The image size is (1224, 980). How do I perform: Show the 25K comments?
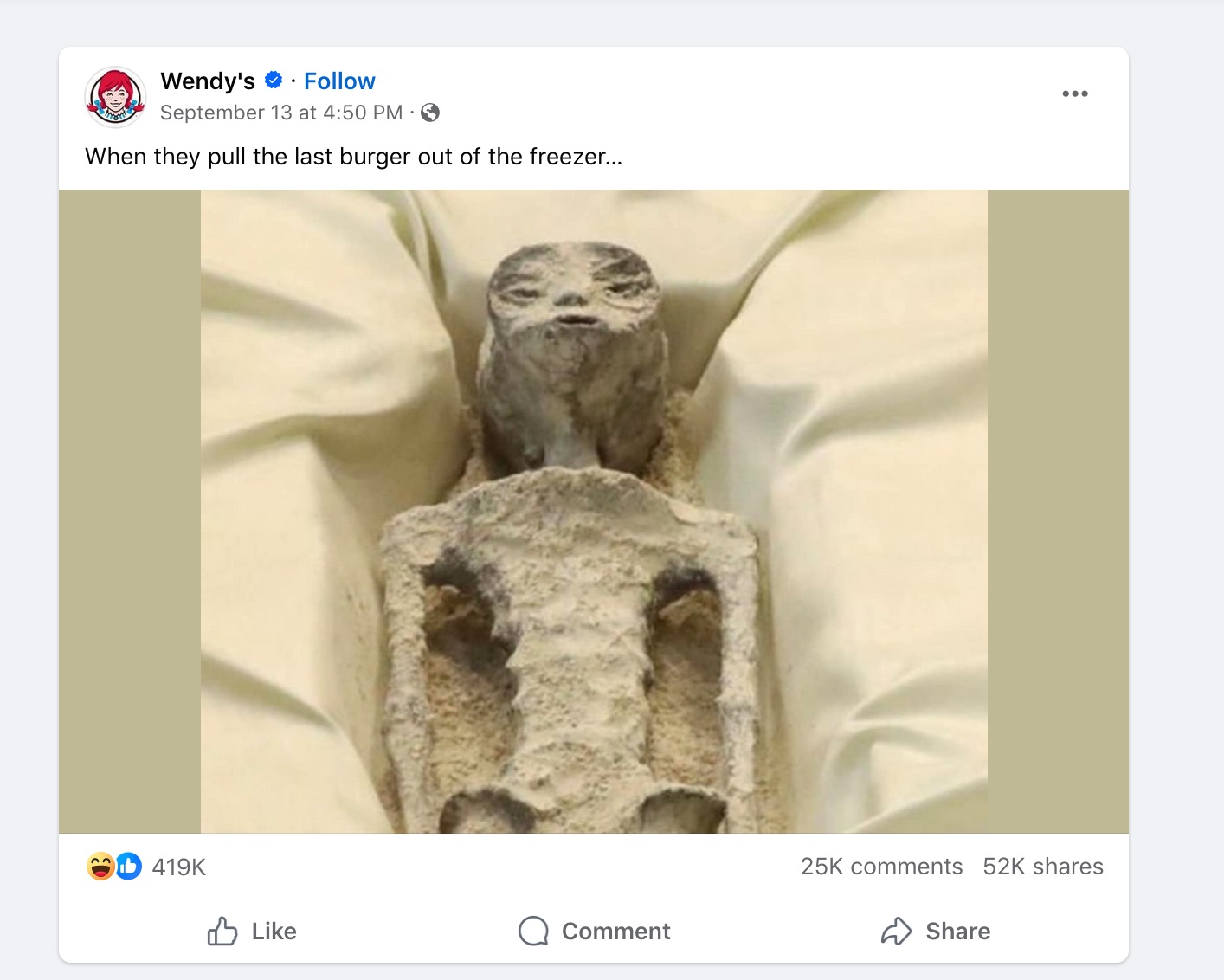881,867
